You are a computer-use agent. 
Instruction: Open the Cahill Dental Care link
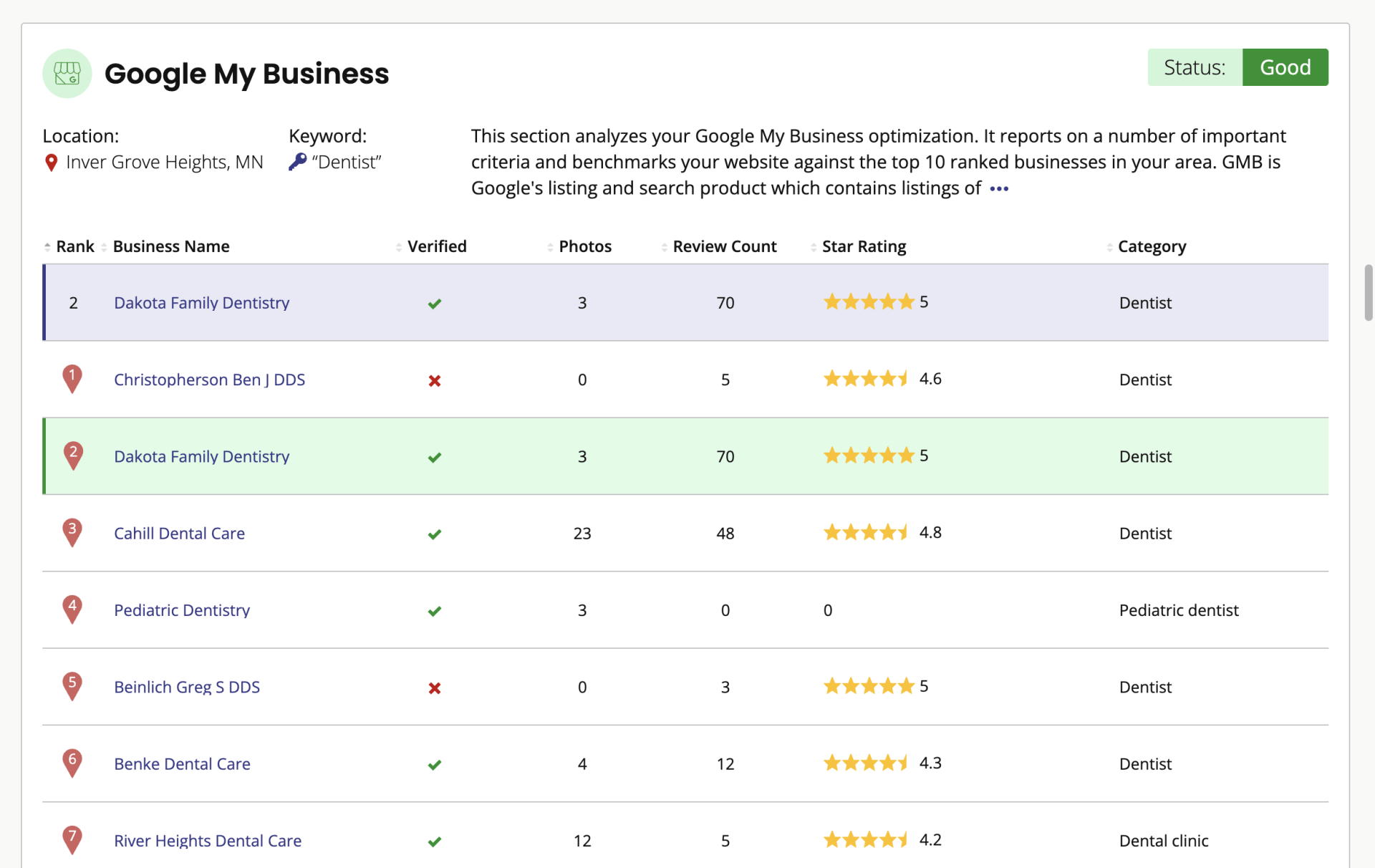(180, 534)
